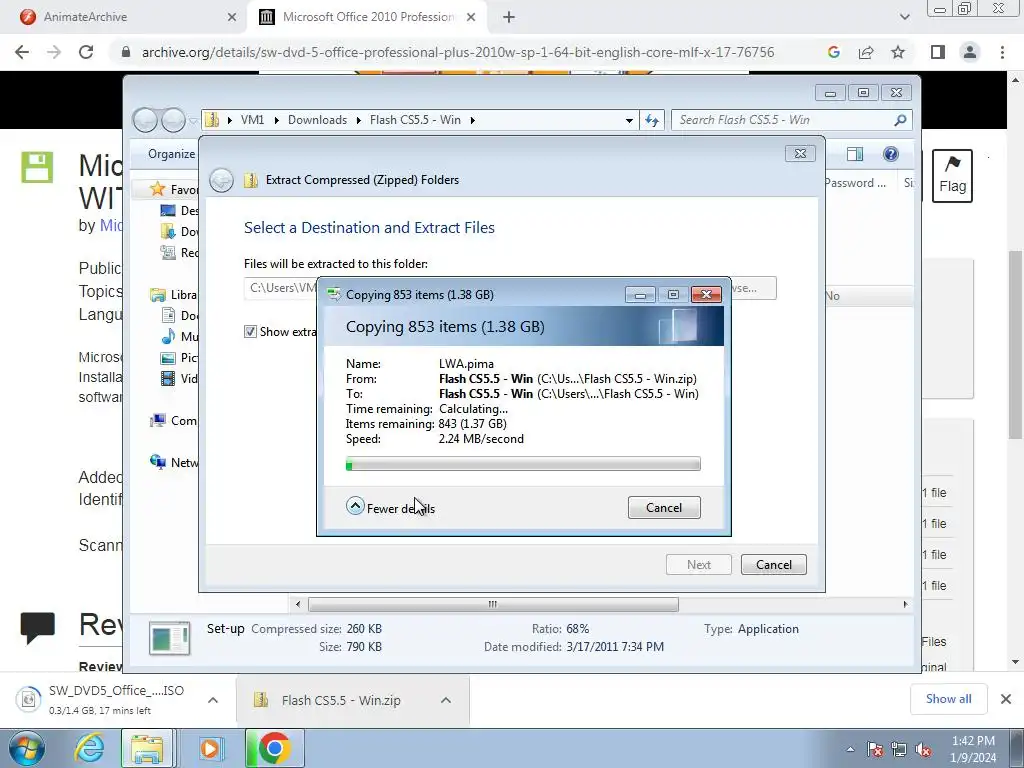Select Libraries in the navigation pane

(x=174, y=295)
